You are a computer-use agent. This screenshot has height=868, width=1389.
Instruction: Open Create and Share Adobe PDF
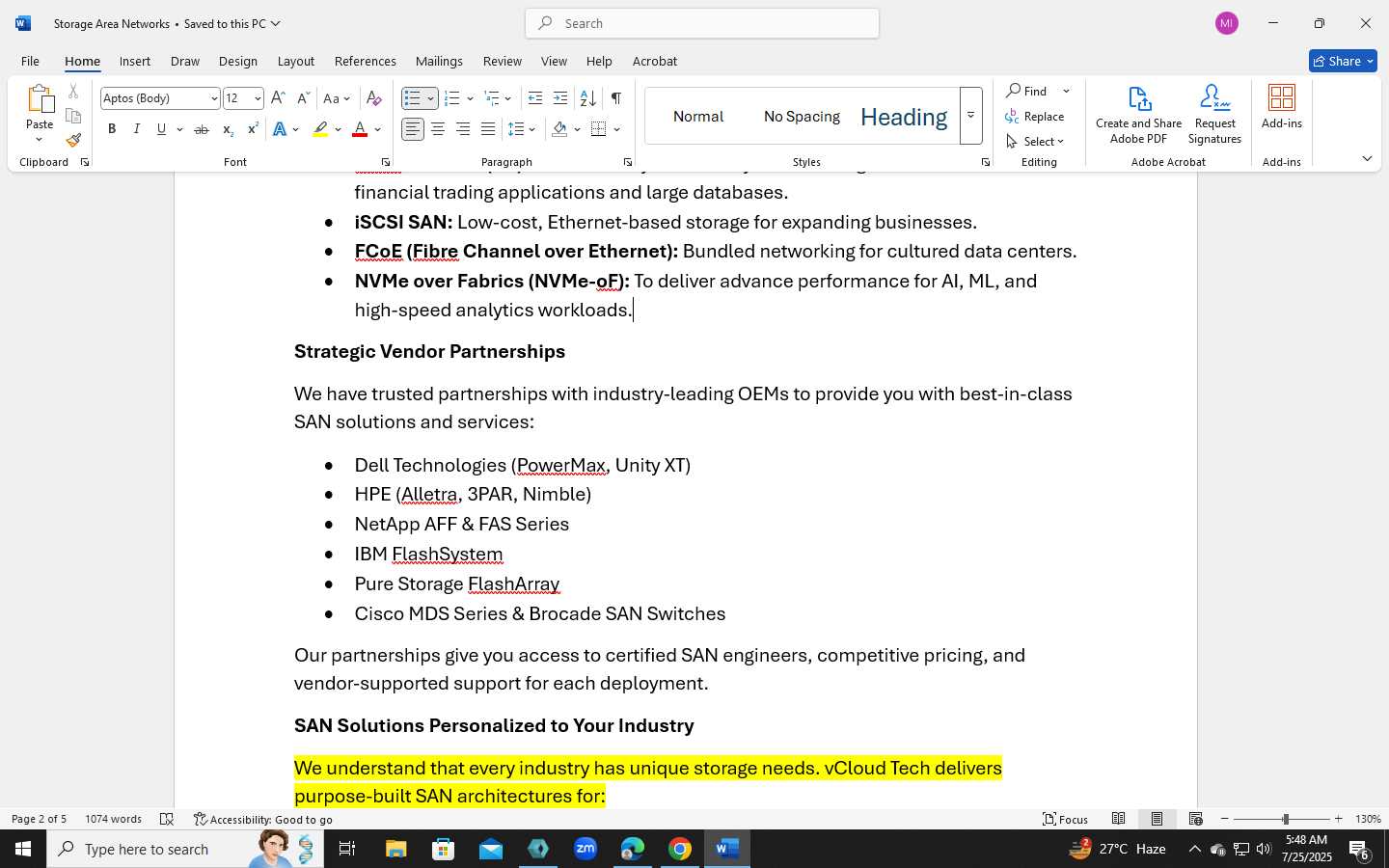pyautogui.click(x=1138, y=115)
